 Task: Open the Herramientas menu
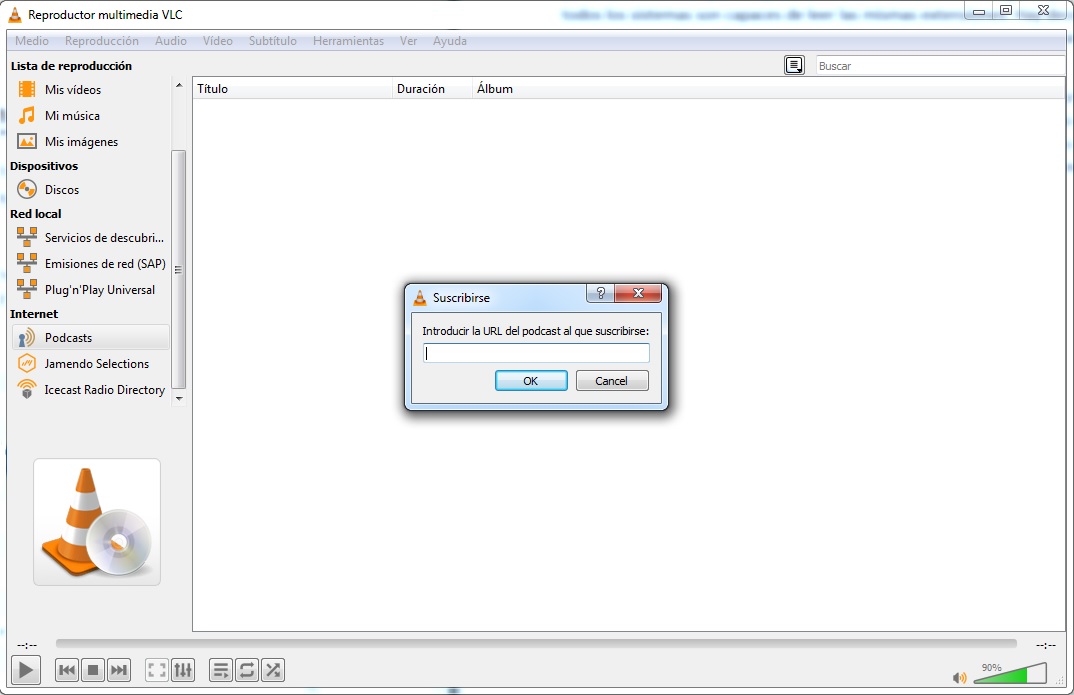(x=348, y=41)
